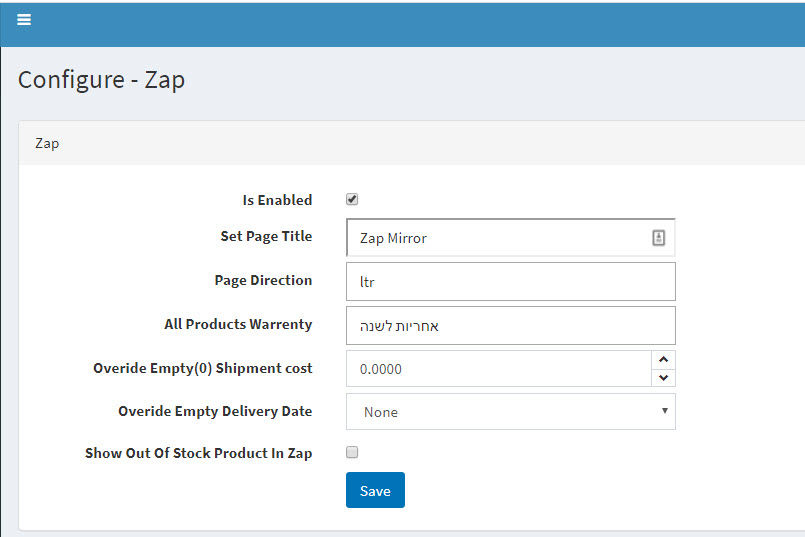This screenshot has height=537, width=805.
Task: Uncheck the Is Enabled checkbox
Action: 352,199
